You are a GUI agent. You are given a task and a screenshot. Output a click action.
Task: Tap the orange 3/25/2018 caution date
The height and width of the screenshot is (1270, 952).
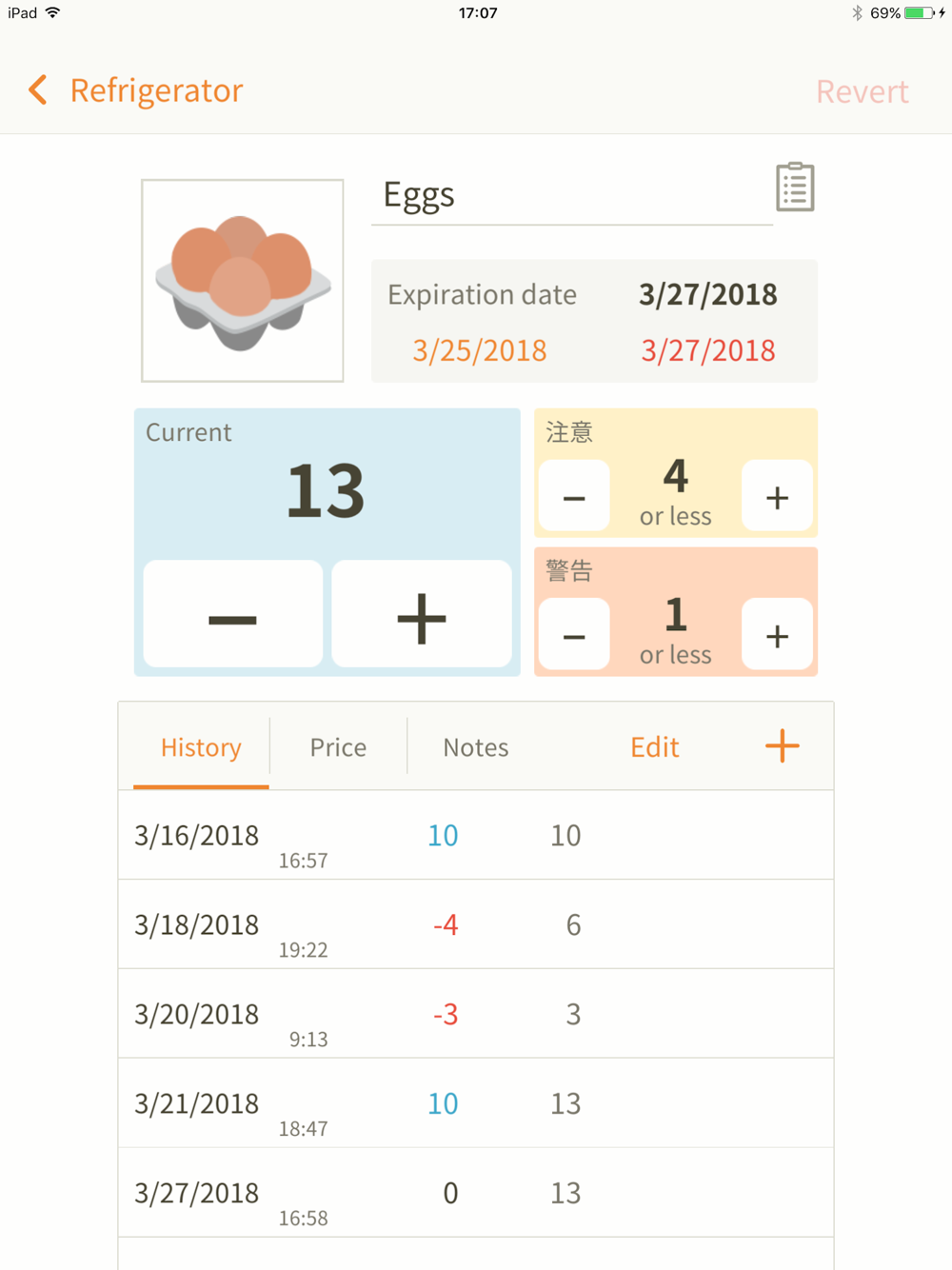tap(479, 350)
